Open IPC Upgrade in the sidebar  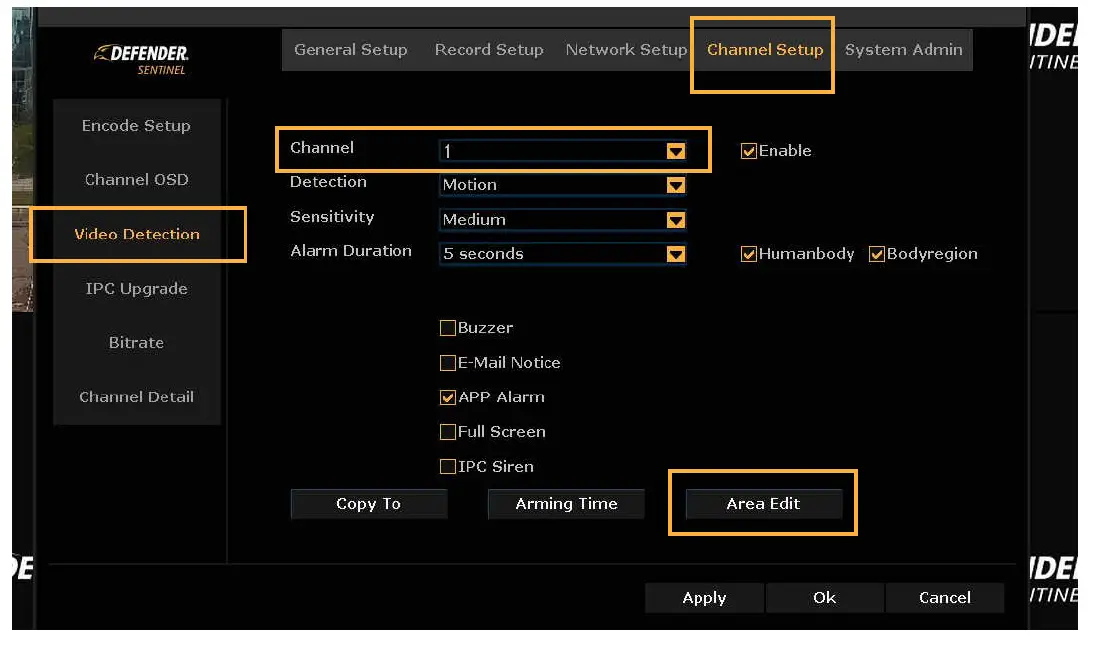[x=137, y=289]
